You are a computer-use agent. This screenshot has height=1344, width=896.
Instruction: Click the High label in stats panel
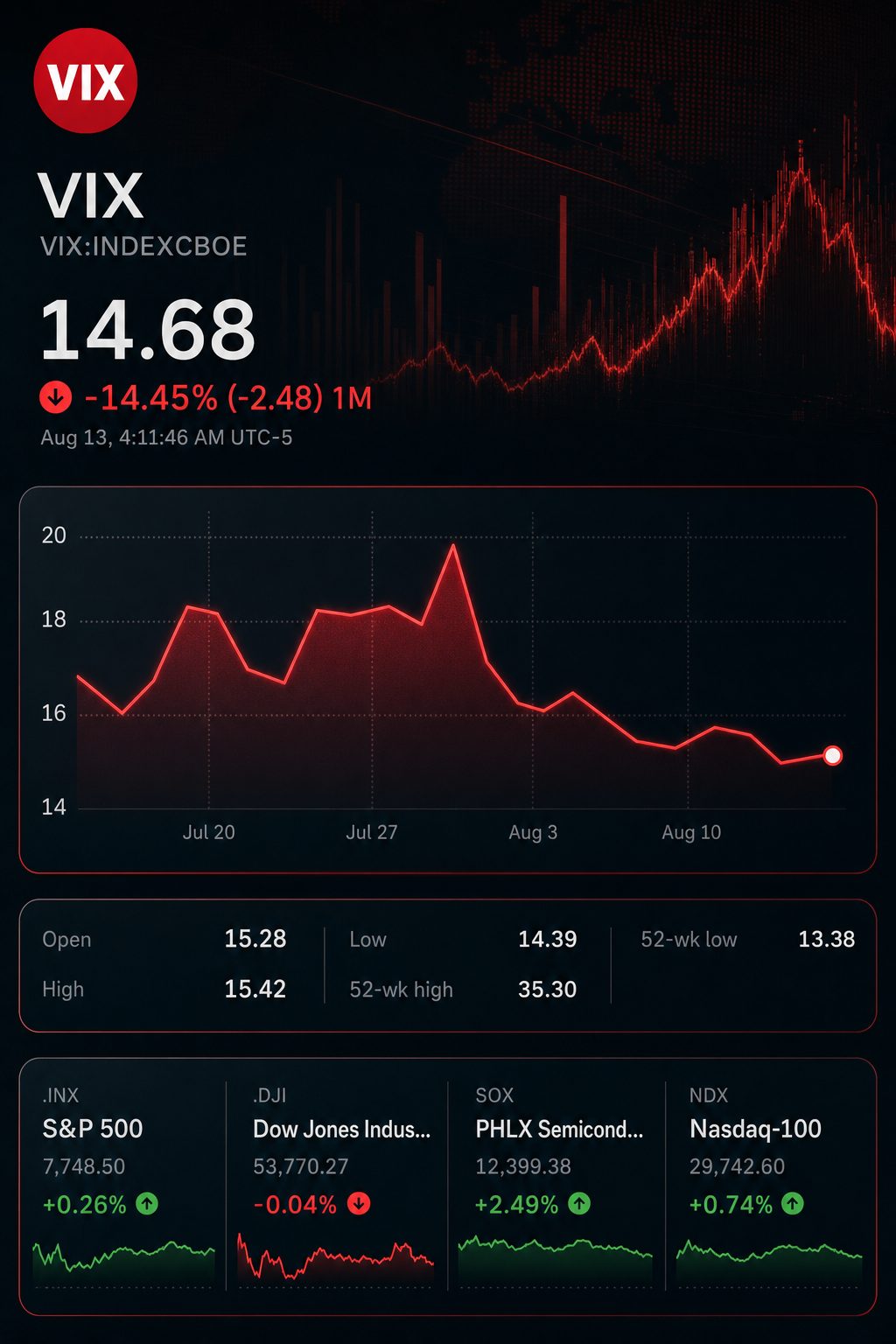click(63, 990)
